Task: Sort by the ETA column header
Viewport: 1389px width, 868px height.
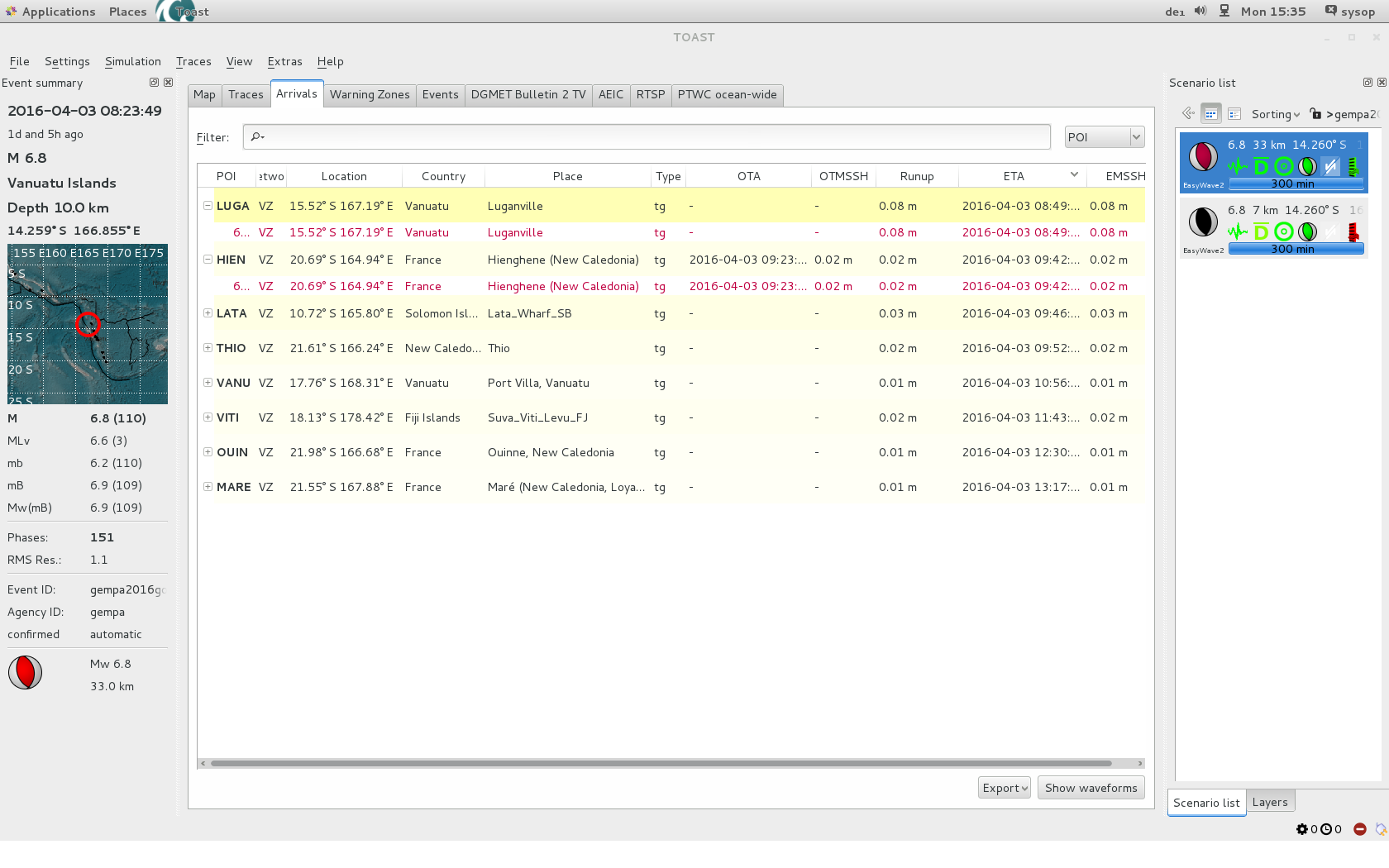Action: point(1021,176)
